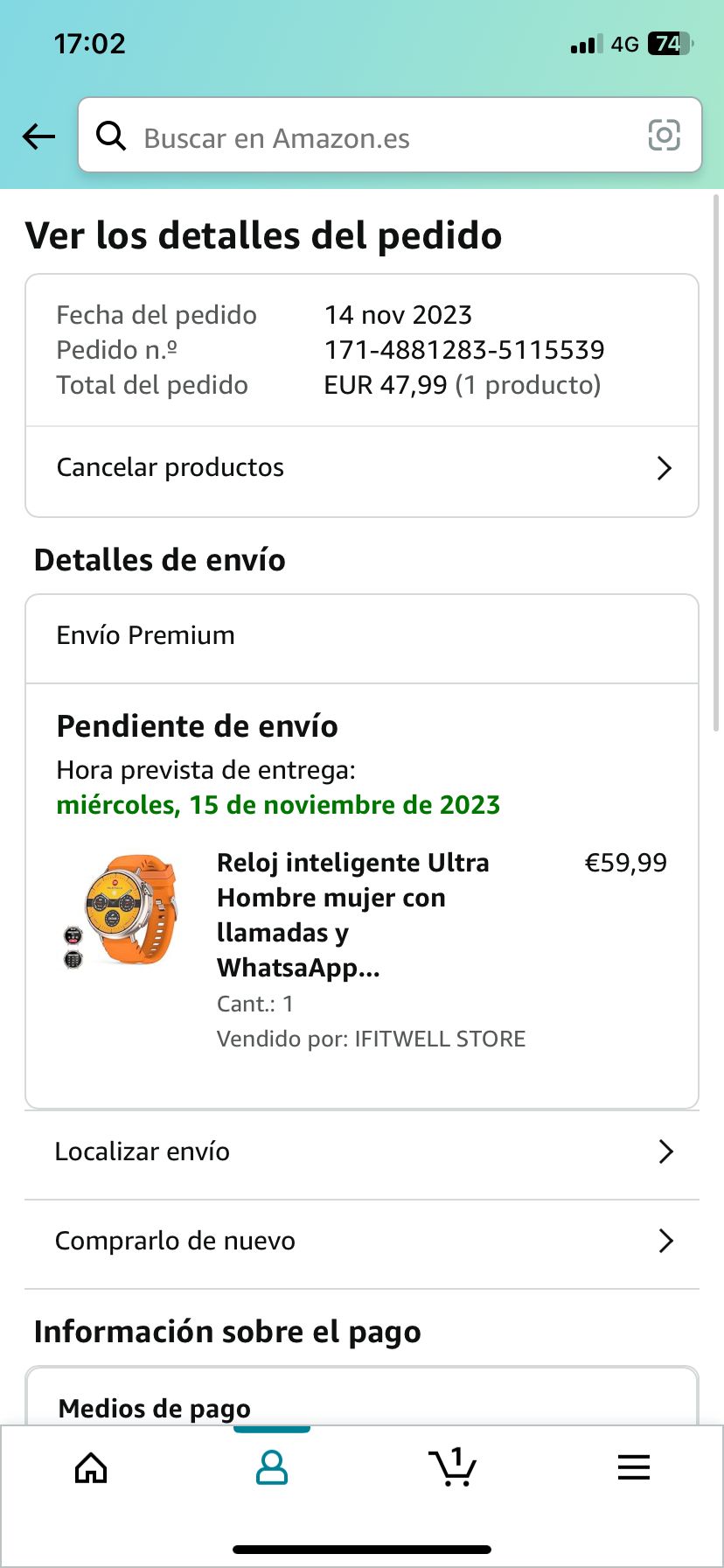Expand the Cancelar productos chevron
Image resolution: width=724 pixels, height=1568 pixels.
pyautogui.click(x=665, y=468)
